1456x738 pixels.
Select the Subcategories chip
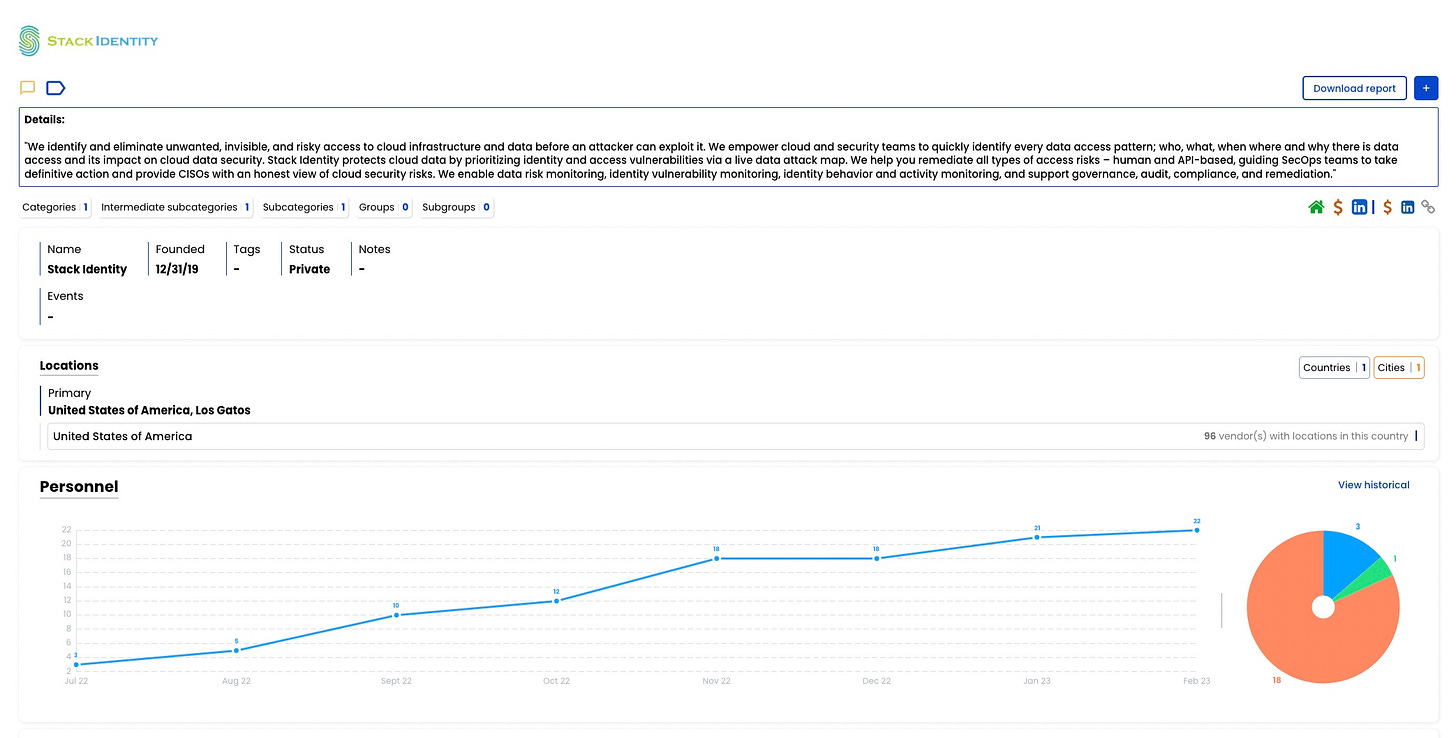pyautogui.click(x=305, y=207)
